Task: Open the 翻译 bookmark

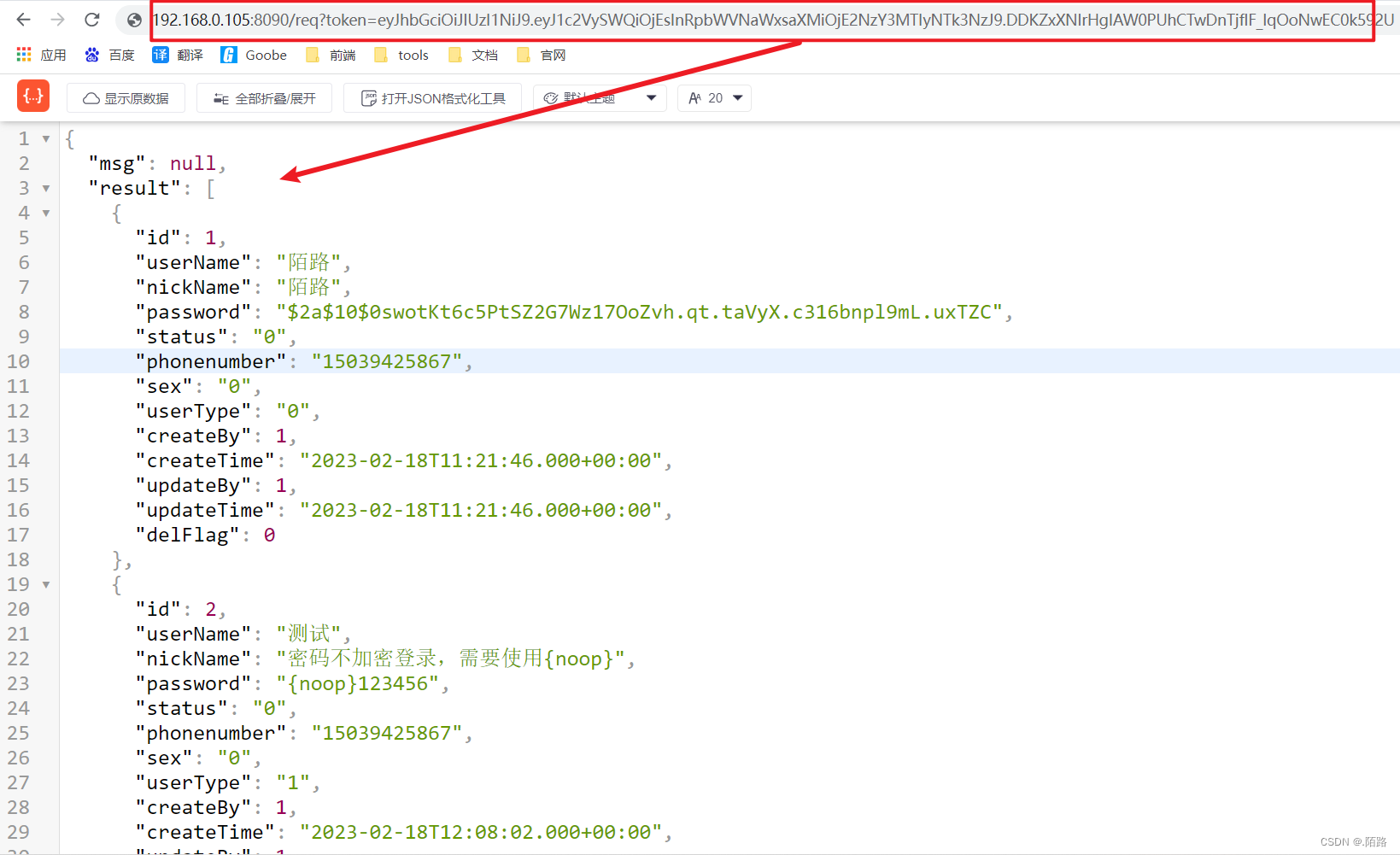Action: tap(178, 55)
